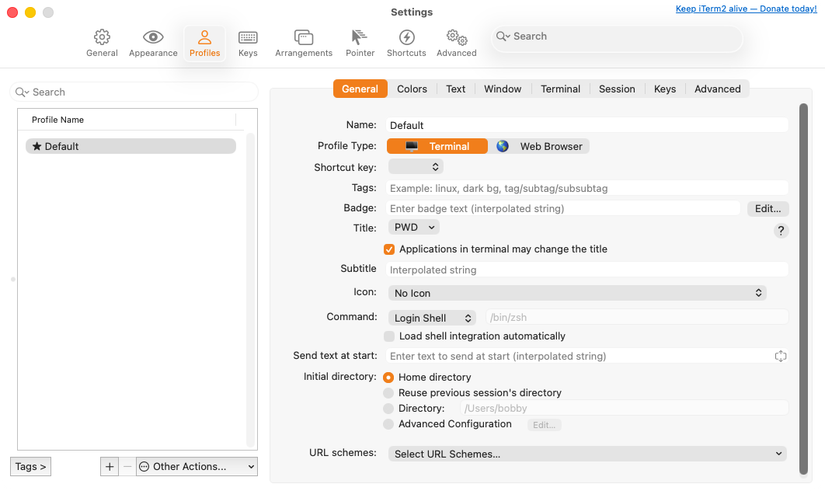Viewport: 825px width, 491px height.
Task: Select Reuse previous session's directory option
Action: click(x=389, y=393)
